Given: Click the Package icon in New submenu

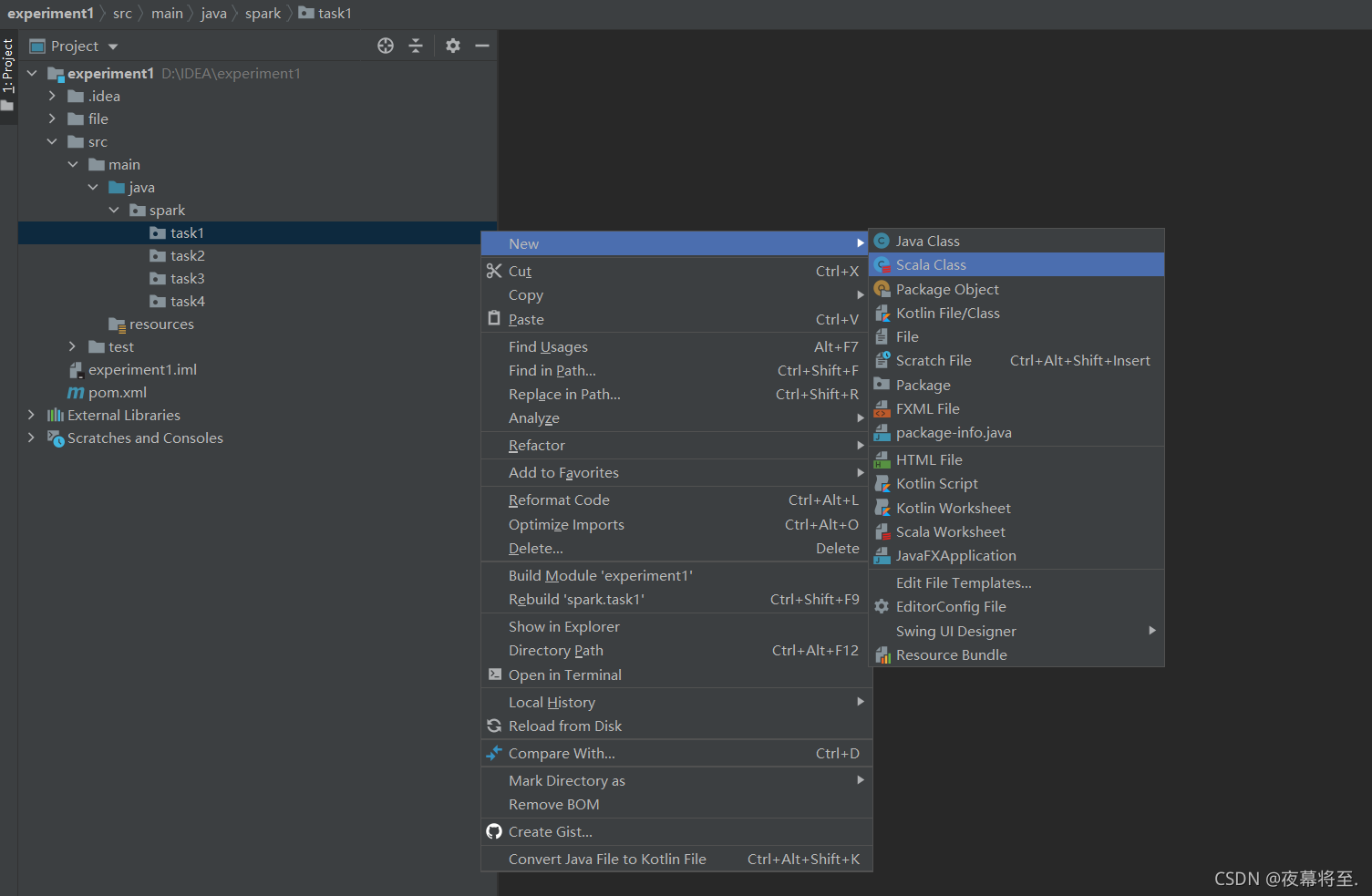Looking at the screenshot, I should [x=882, y=385].
